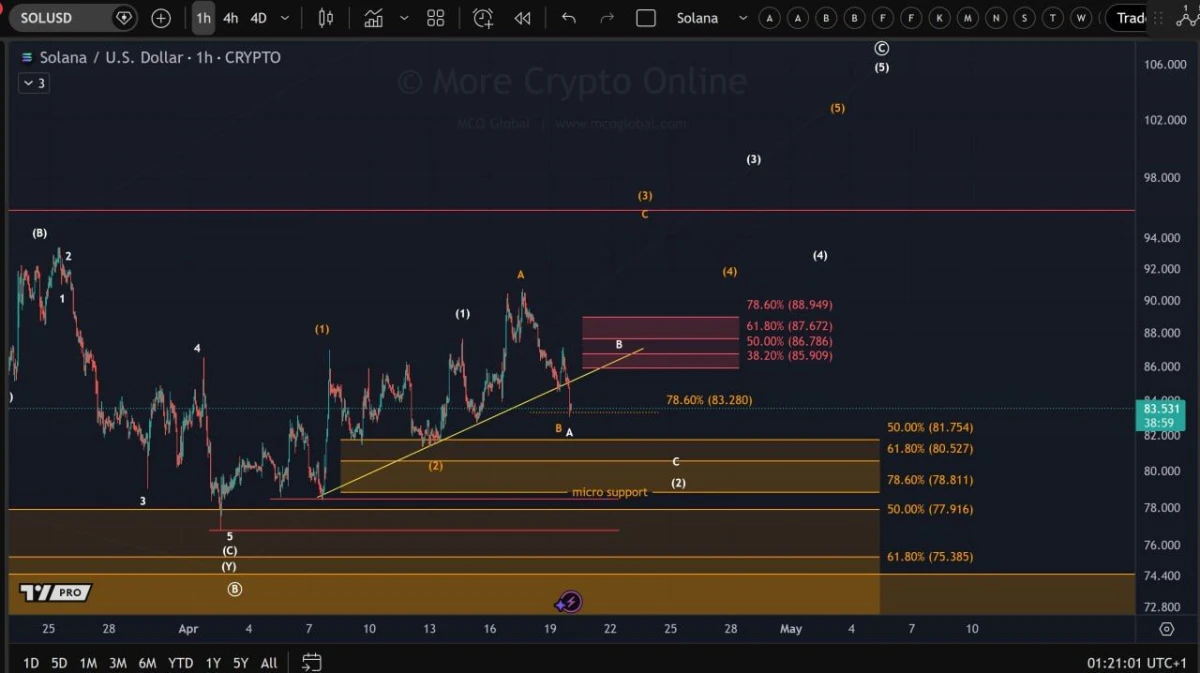Set the range to YTD
The width and height of the screenshot is (1200, 673).
coord(181,662)
